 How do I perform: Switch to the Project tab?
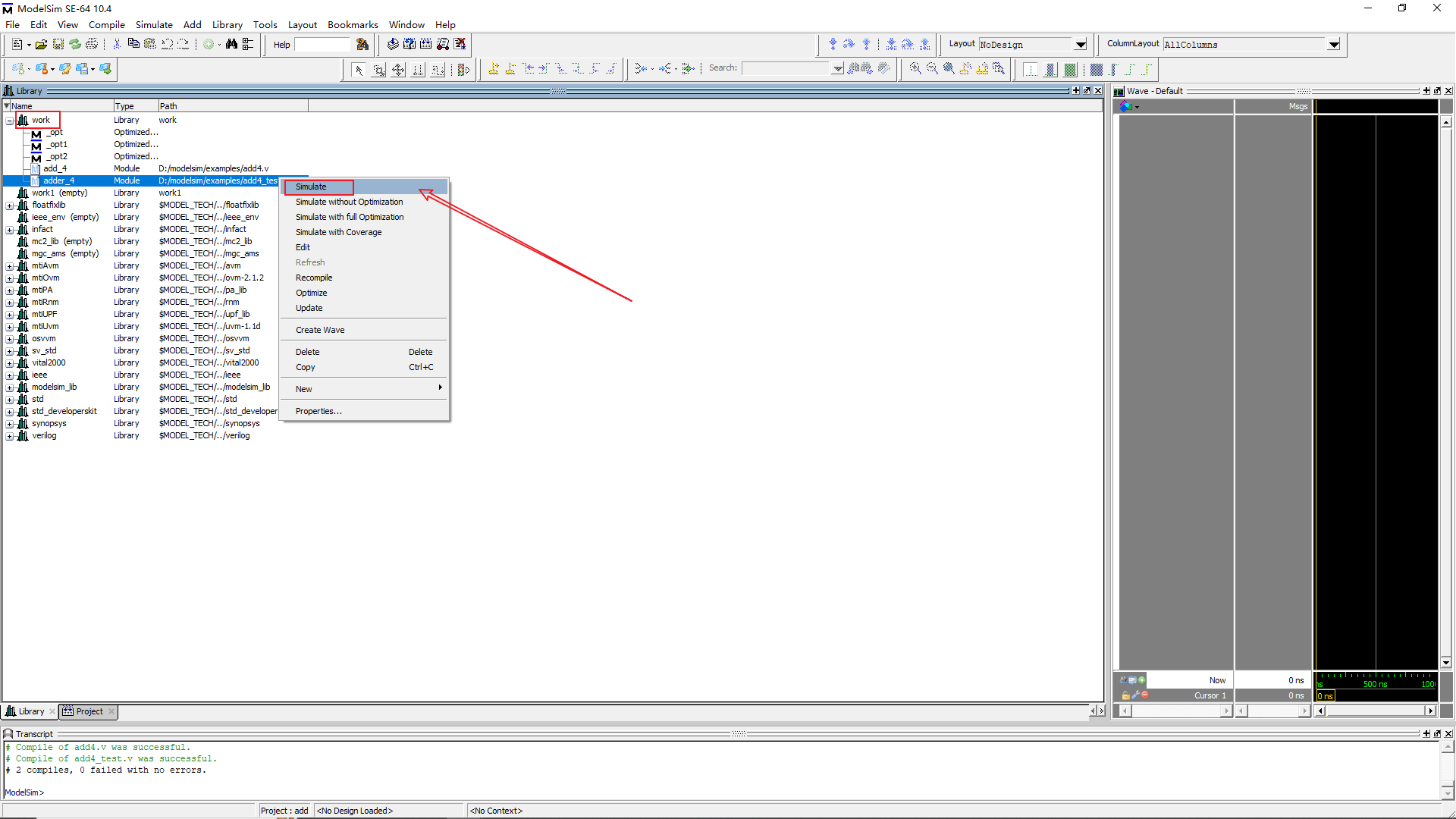[89, 711]
